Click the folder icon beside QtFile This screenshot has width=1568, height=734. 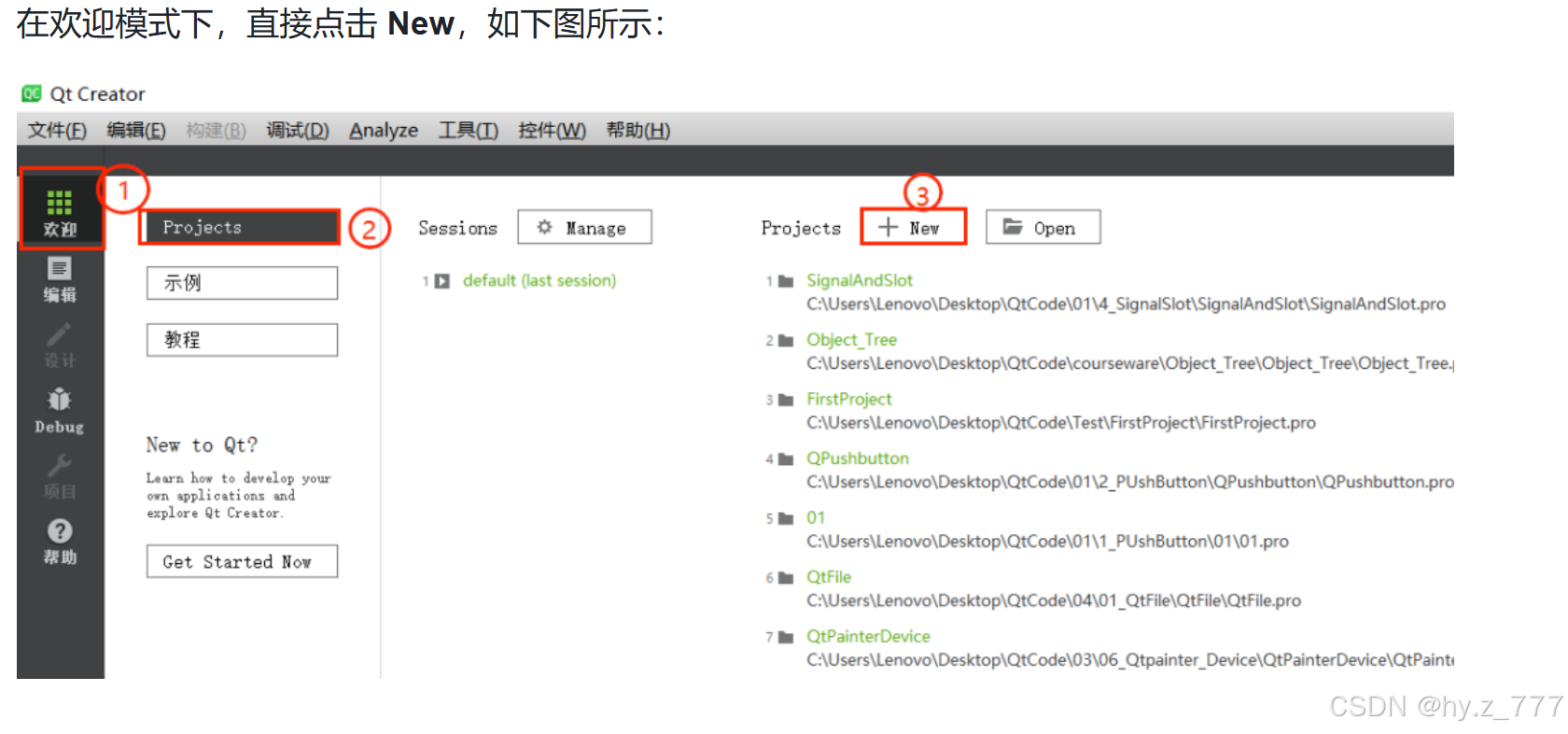click(x=786, y=578)
